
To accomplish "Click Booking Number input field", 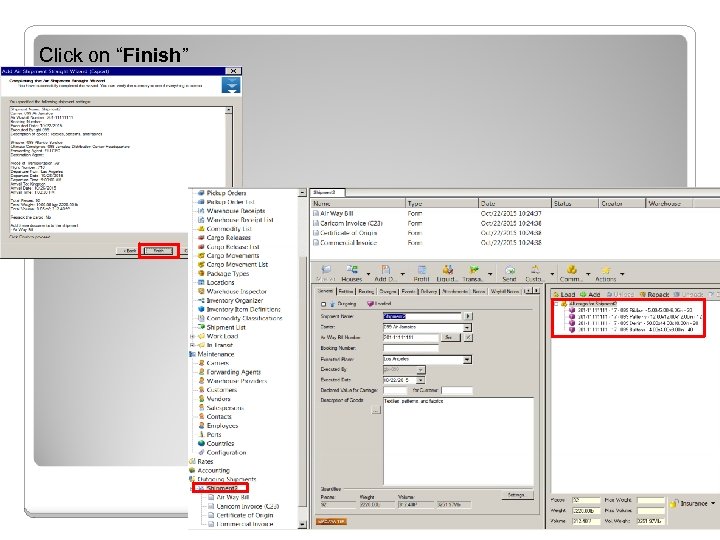I will tap(411, 348).
